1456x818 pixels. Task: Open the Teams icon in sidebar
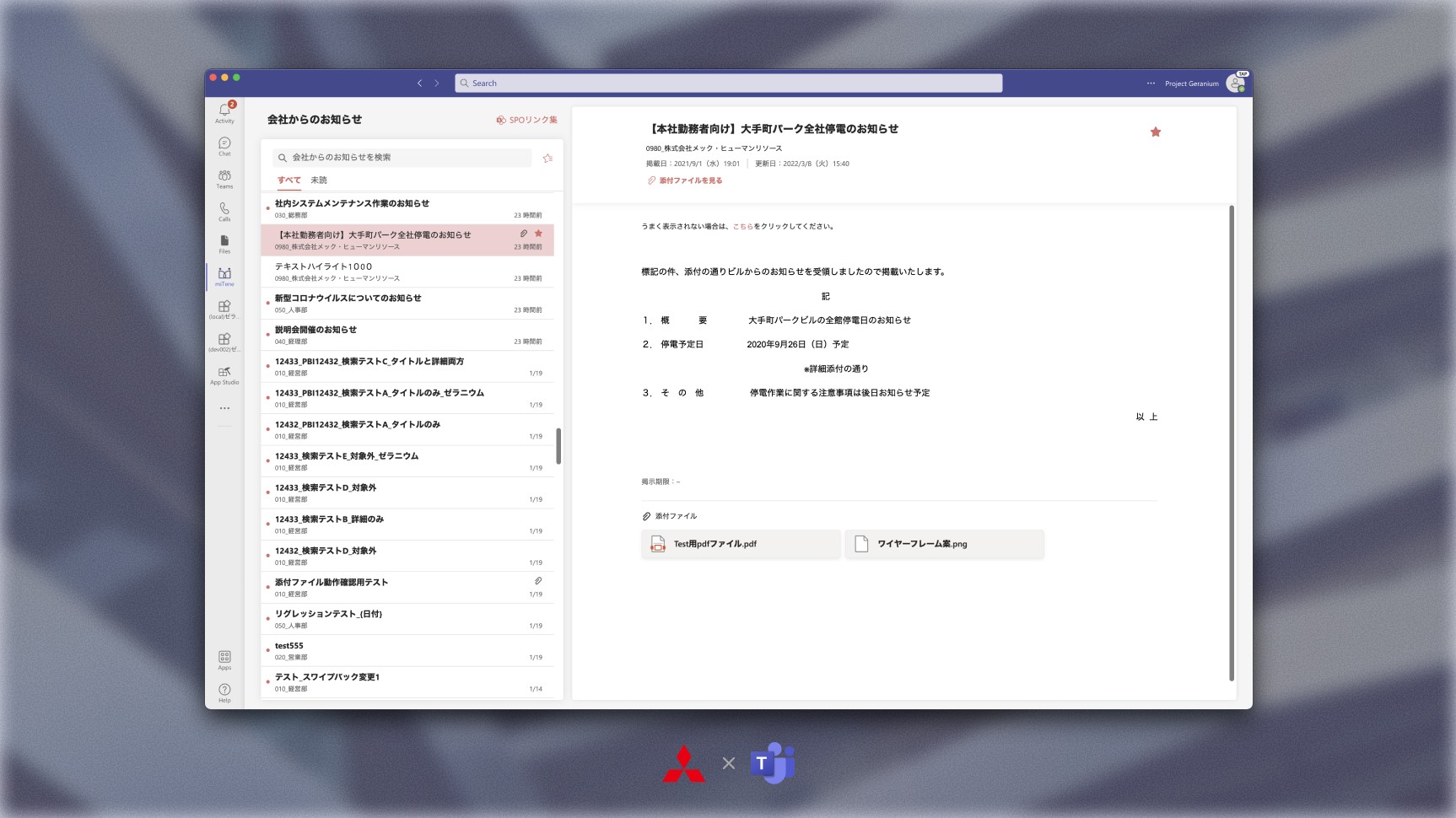click(x=224, y=179)
